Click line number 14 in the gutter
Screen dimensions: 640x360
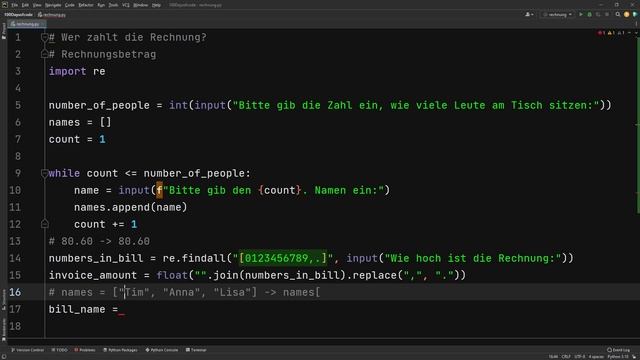[15, 258]
